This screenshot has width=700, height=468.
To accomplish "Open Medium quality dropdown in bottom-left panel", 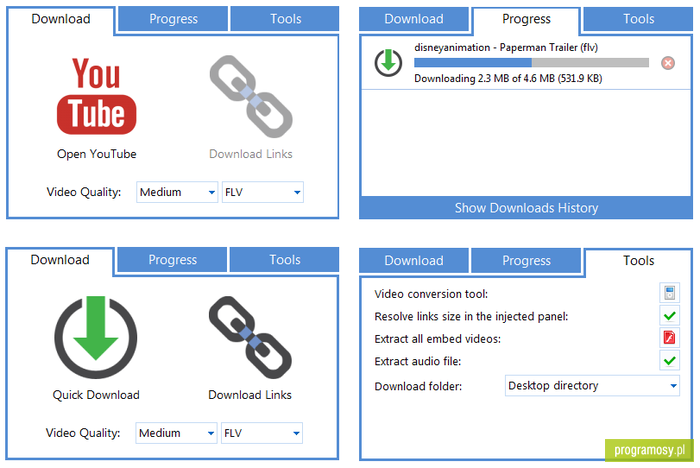I will (x=176, y=433).
